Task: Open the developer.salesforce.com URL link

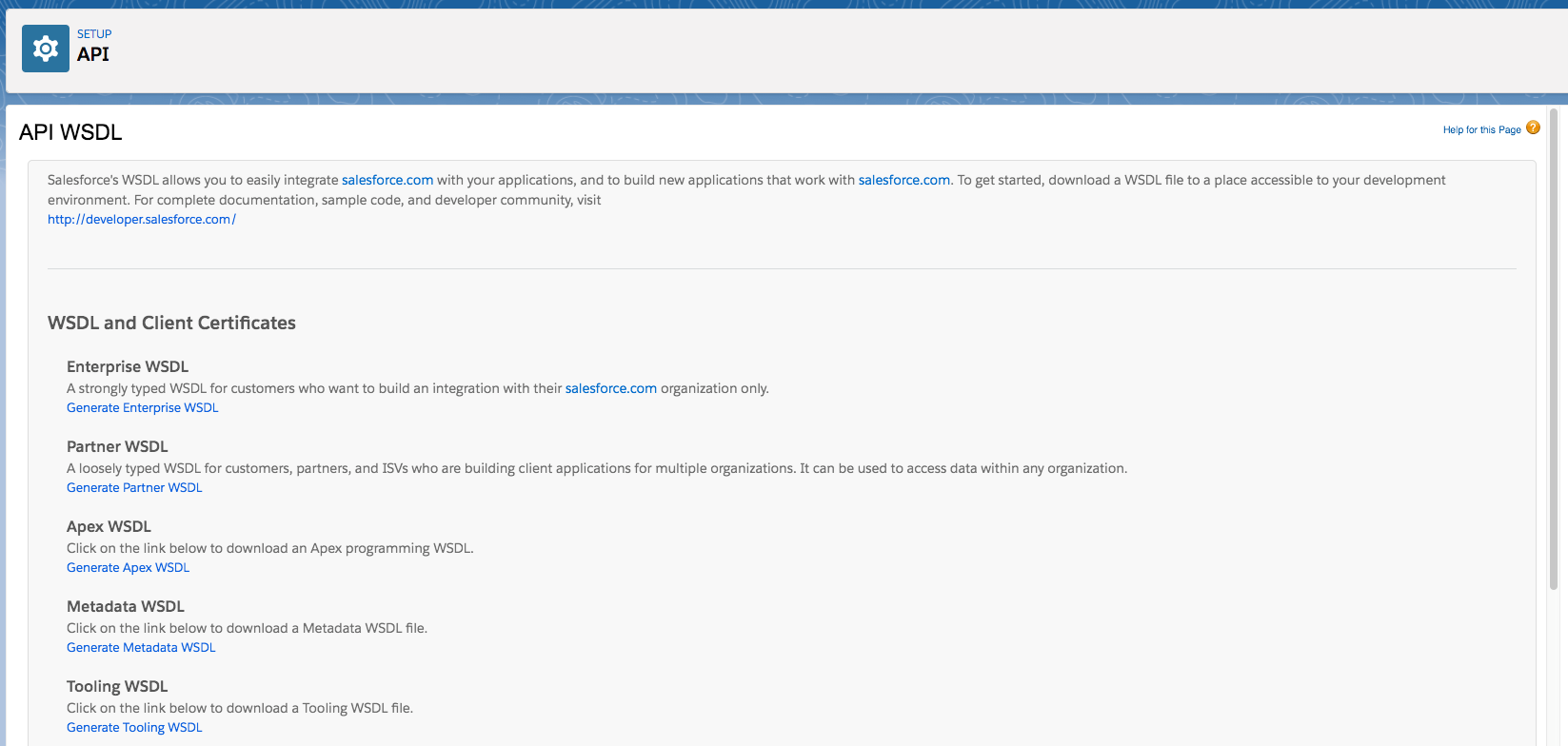Action: point(142,220)
